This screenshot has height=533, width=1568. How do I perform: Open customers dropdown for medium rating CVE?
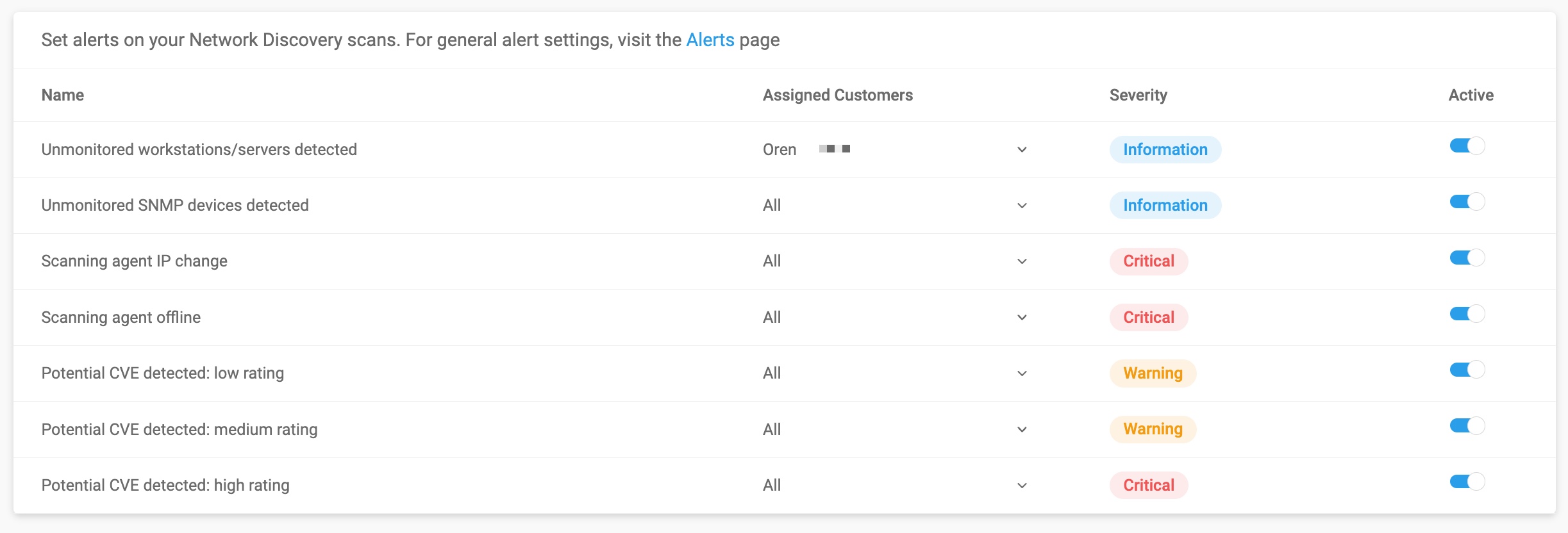tap(1022, 430)
